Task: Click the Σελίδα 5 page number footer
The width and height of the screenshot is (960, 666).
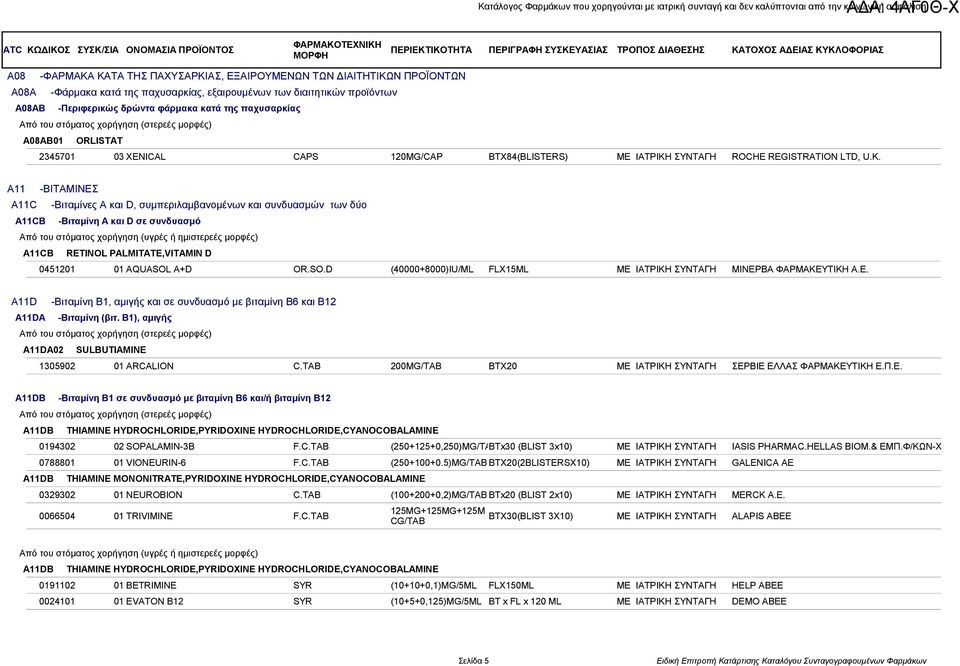Action: 474,661
